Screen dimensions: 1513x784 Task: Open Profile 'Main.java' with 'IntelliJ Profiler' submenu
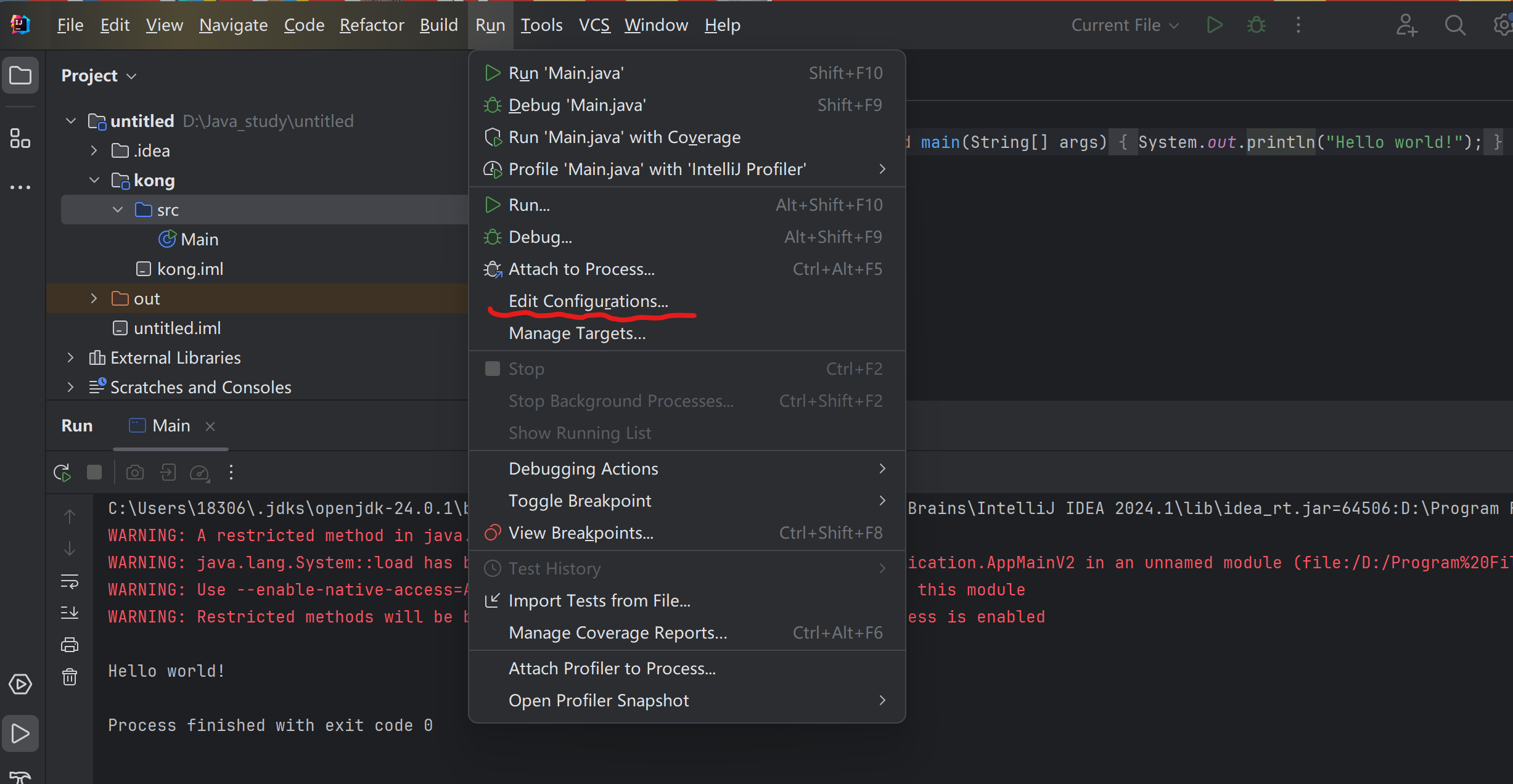coord(687,169)
